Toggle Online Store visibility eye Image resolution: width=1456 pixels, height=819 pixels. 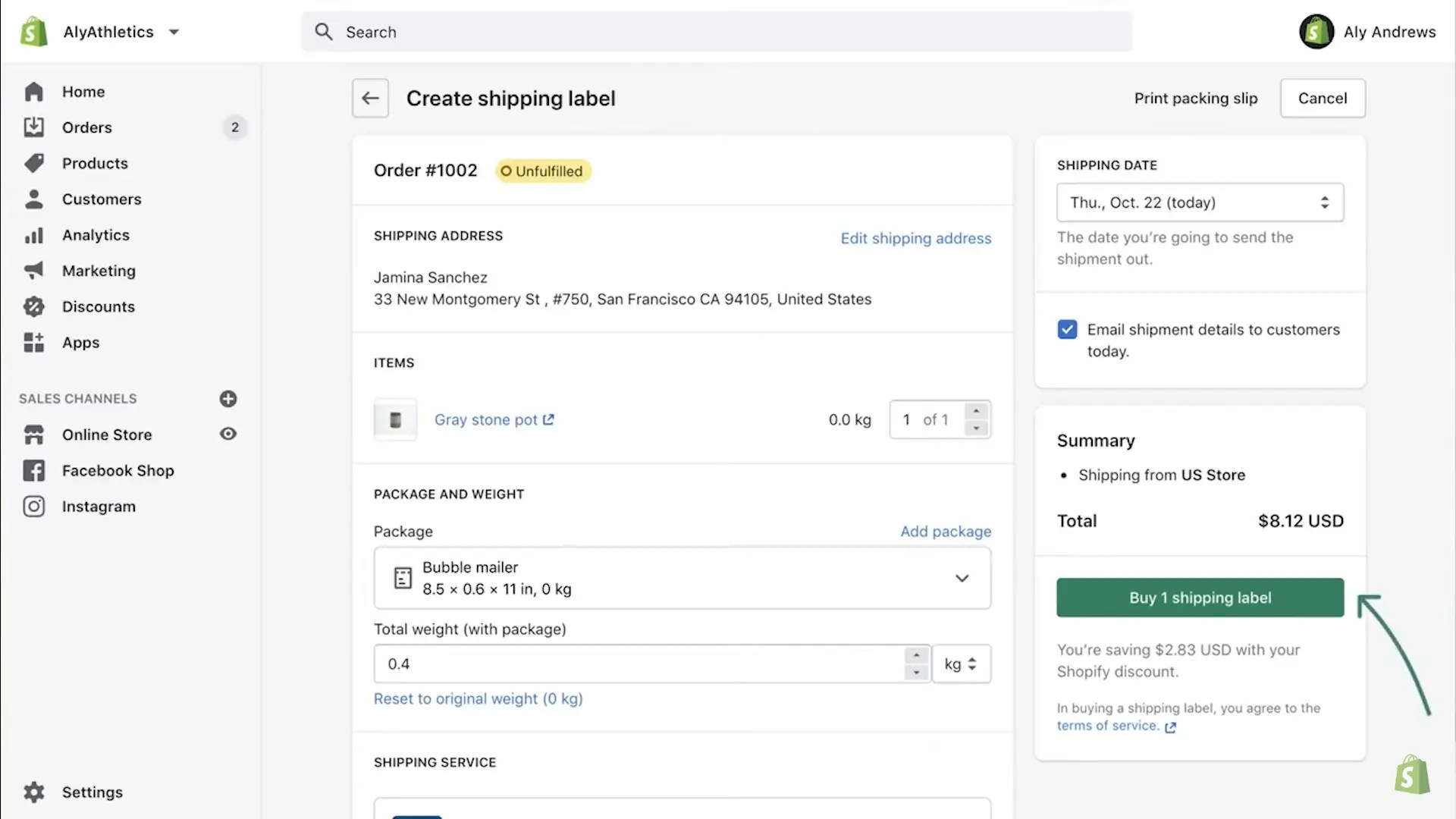pyautogui.click(x=228, y=434)
